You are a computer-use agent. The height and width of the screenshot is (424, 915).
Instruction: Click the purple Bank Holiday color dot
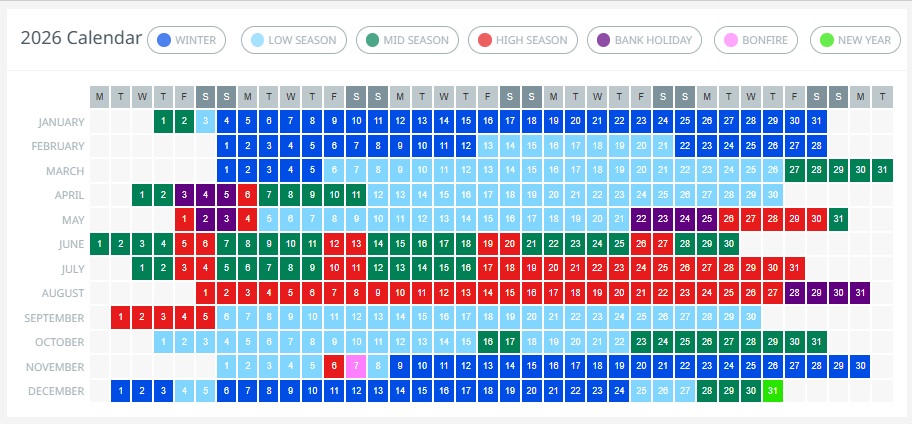point(603,41)
